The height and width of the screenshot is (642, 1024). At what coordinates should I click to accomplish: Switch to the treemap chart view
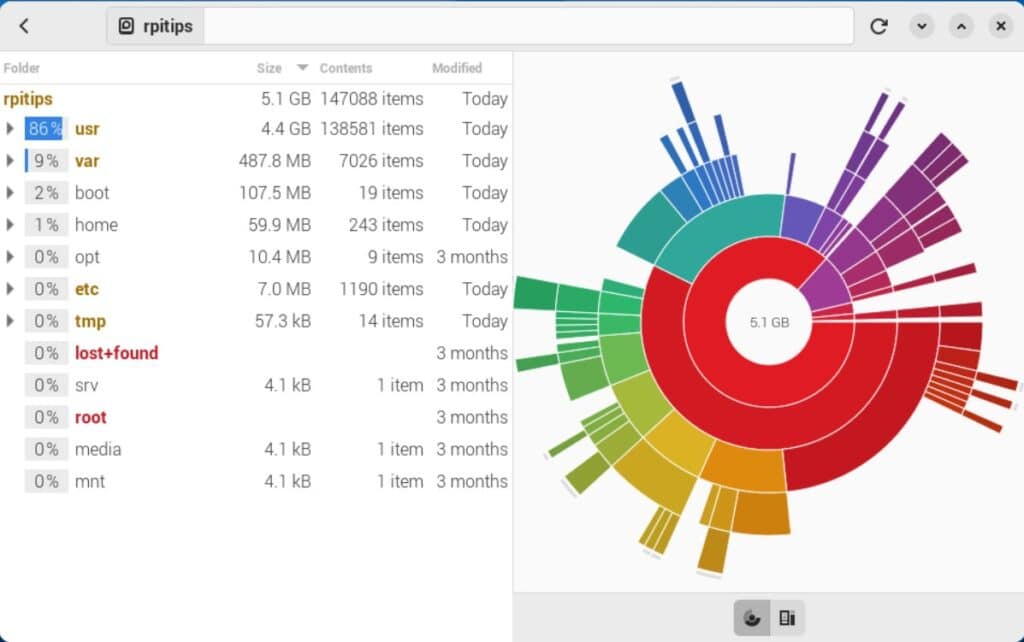pos(787,617)
